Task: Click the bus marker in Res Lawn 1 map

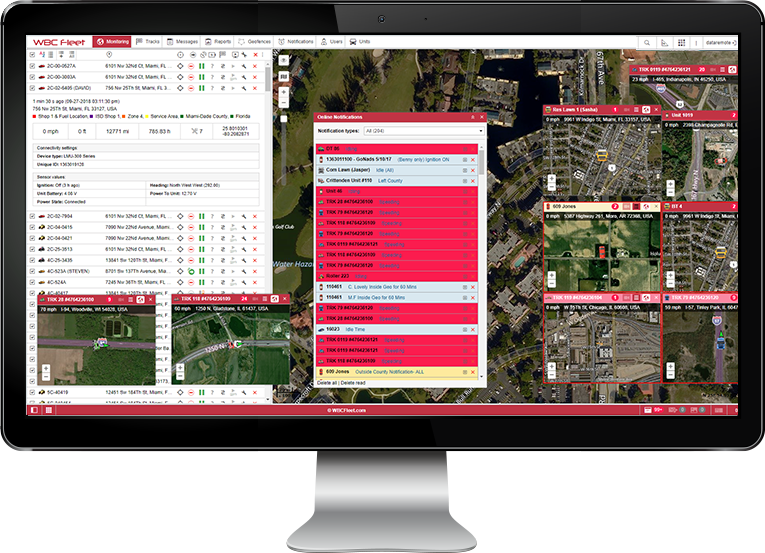Action: pos(602,155)
